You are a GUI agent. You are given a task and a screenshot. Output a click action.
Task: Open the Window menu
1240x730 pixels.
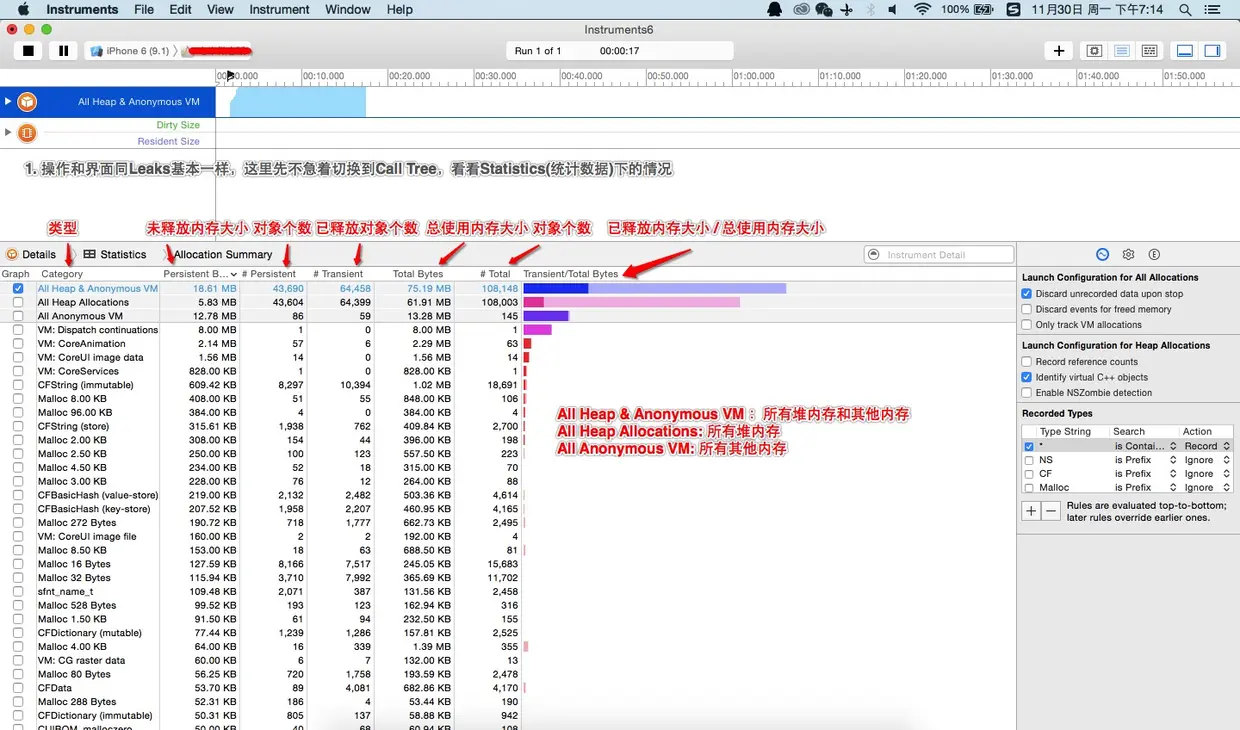[348, 9]
